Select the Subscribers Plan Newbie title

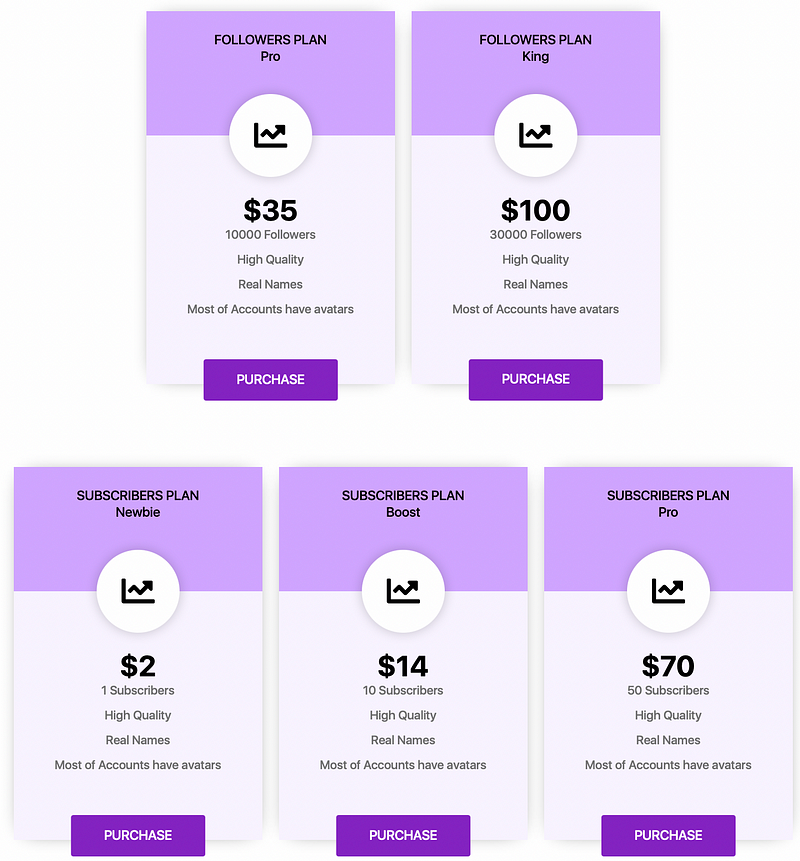[138, 504]
